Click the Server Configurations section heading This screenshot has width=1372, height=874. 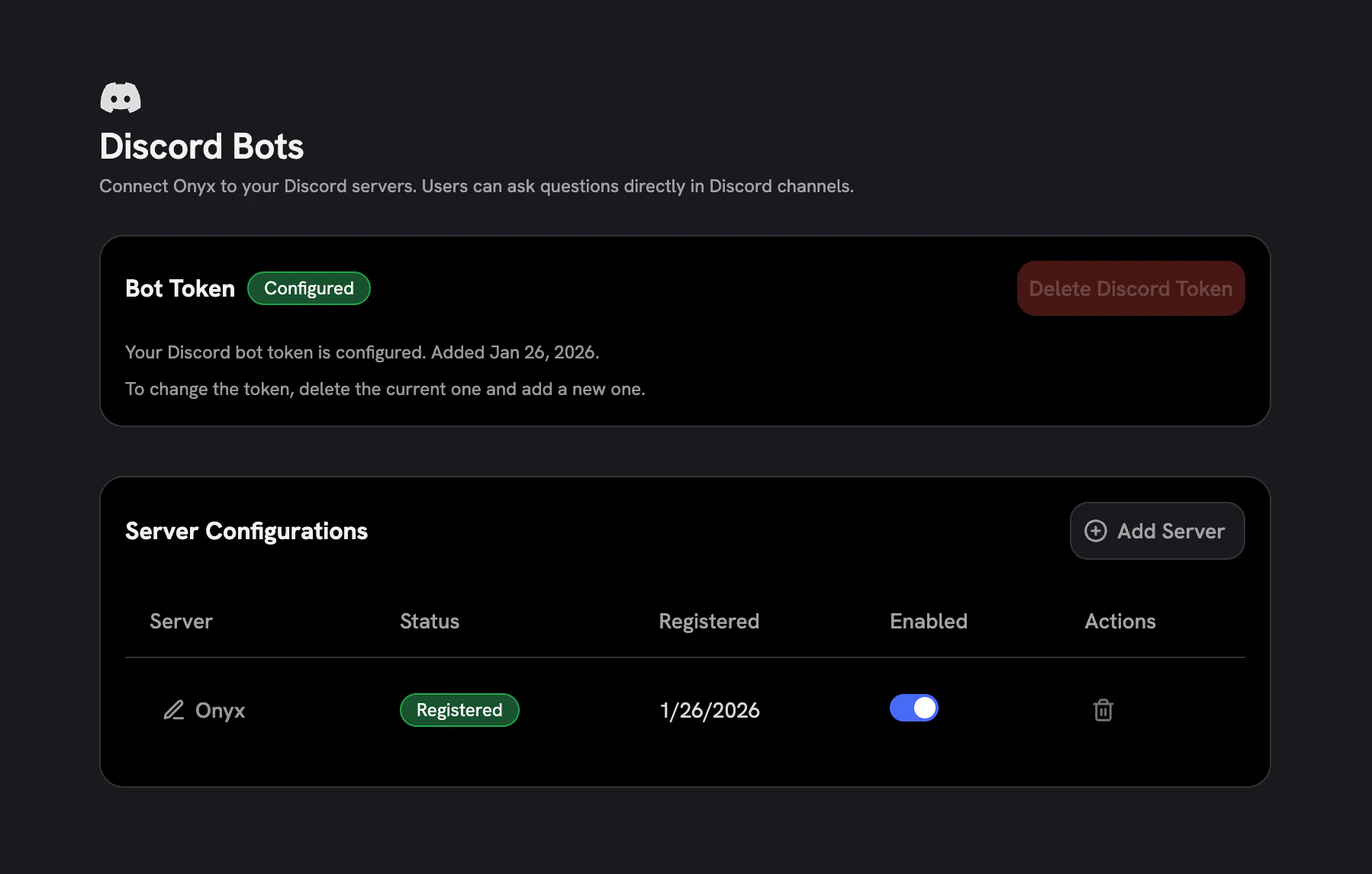(x=246, y=531)
